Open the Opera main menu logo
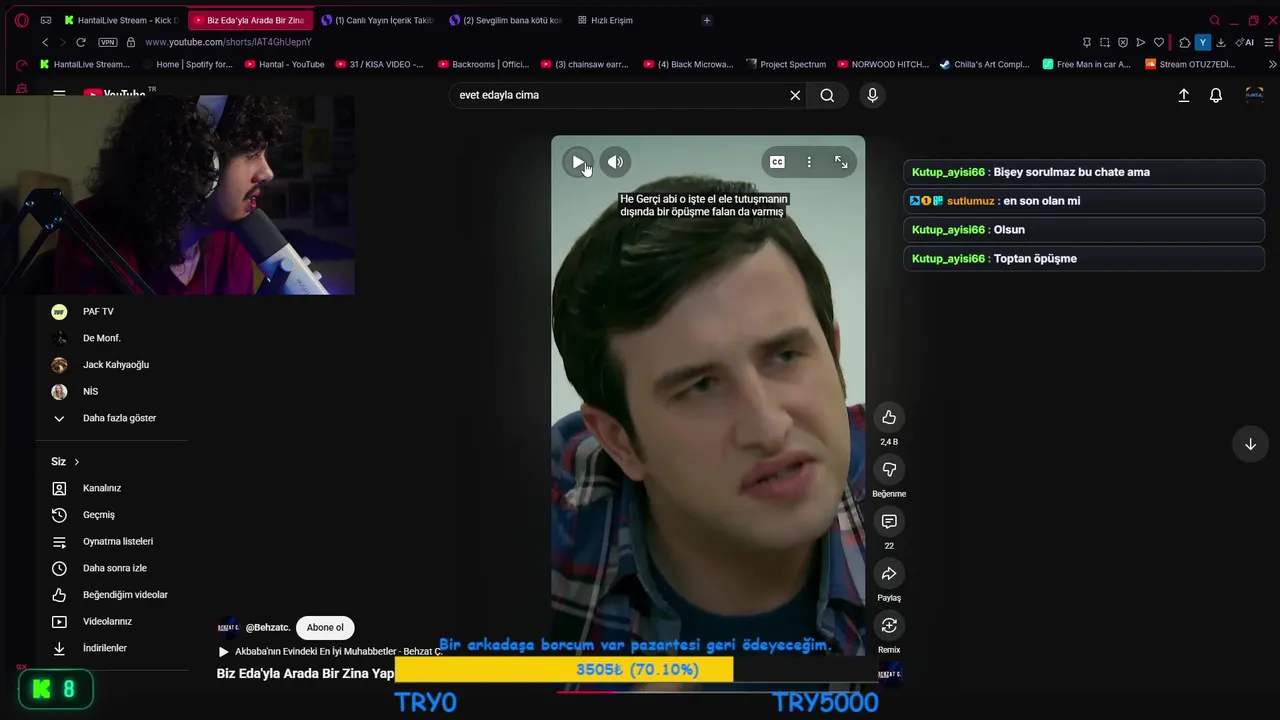This screenshot has width=1280, height=720. tap(22, 20)
